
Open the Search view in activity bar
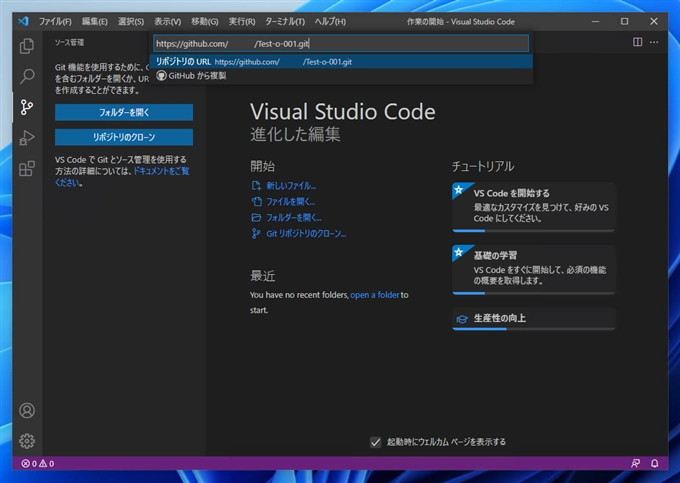pos(27,76)
